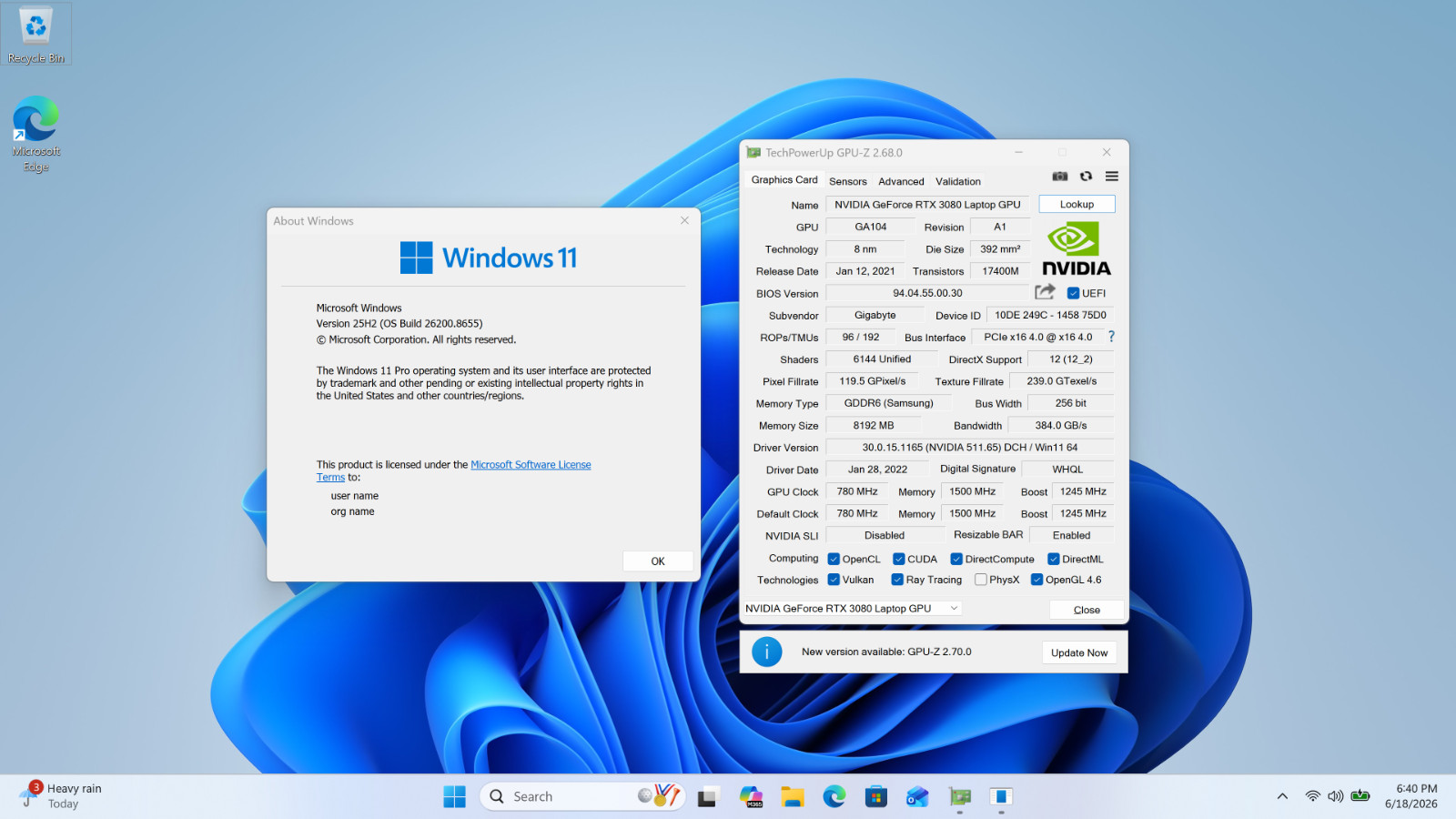Click the refresh icon in GPU-Z
Image resolution: width=1456 pixels, height=819 pixels.
(1086, 177)
